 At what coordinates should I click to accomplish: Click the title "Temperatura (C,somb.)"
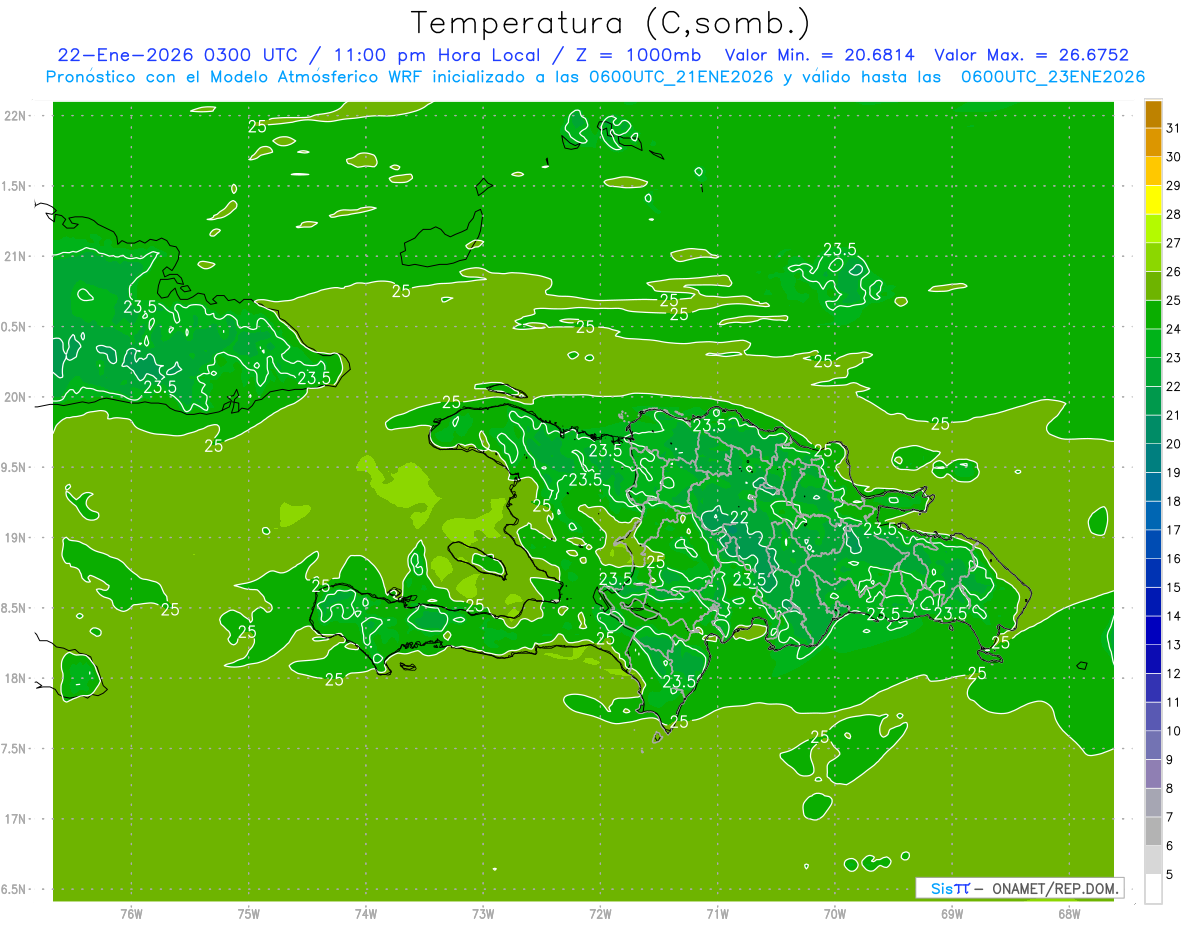[611, 23]
